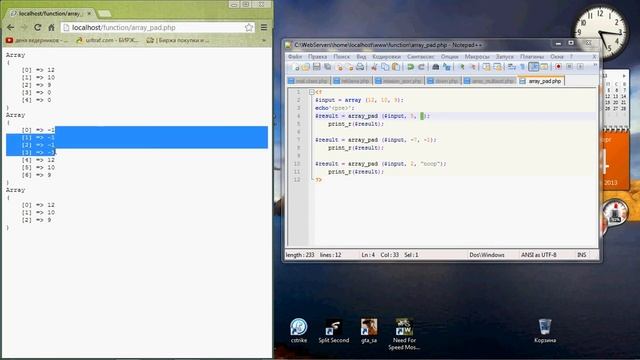Open the Биржа покупки bookmark
640x360 pixels.
(178, 40)
